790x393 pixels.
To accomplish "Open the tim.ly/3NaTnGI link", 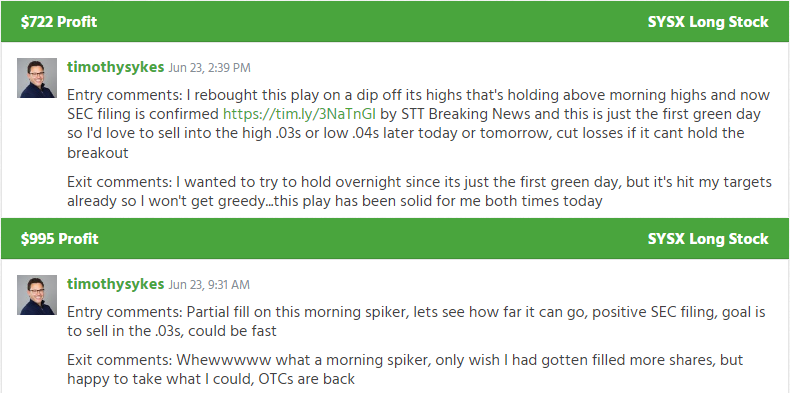I will coord(299,114).
